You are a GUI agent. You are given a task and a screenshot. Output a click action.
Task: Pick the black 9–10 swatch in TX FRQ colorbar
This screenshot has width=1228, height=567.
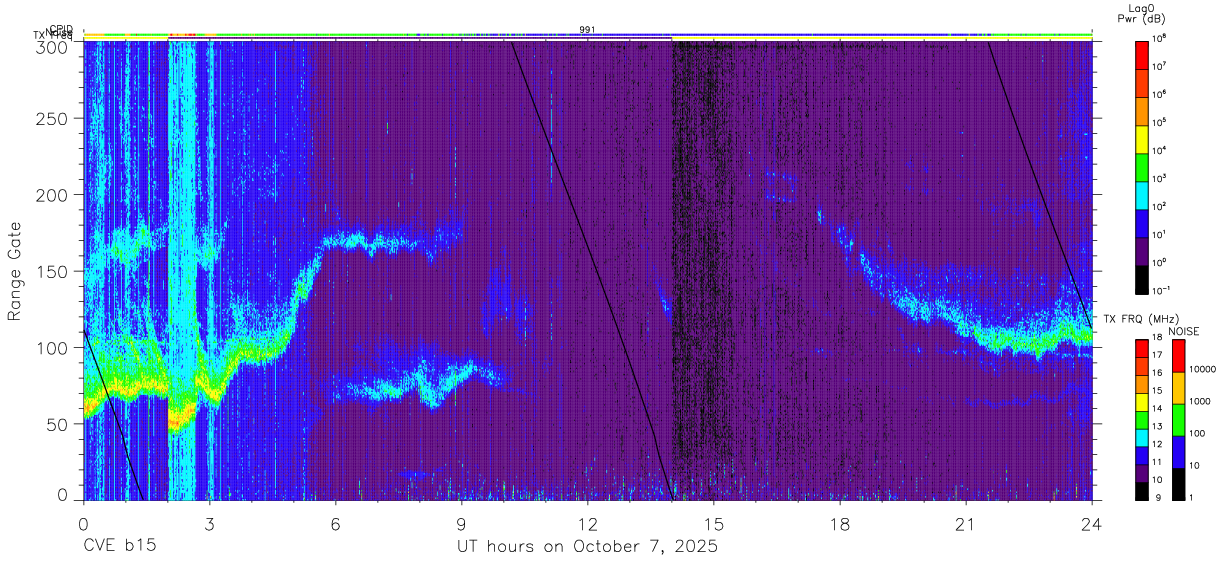(1142, 491)
